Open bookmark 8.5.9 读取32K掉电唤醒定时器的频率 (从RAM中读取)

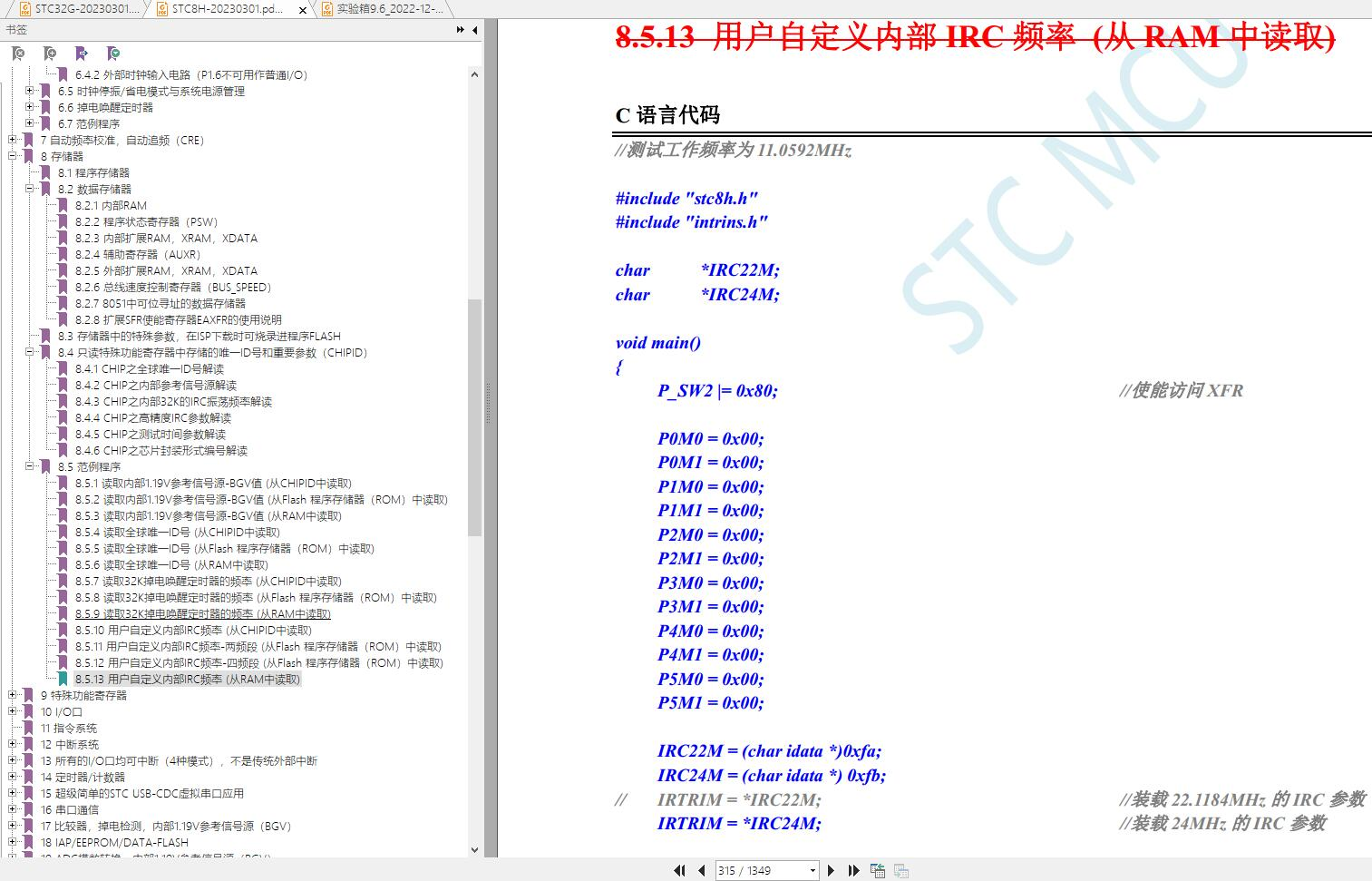pyautogui.click(x=203, y=614)
